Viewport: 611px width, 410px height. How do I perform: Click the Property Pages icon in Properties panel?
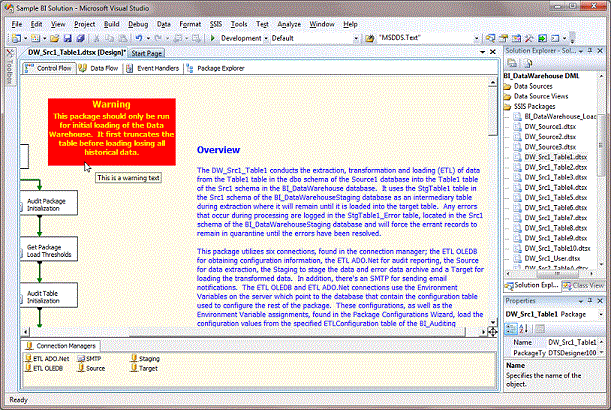(x=540, y=329)
